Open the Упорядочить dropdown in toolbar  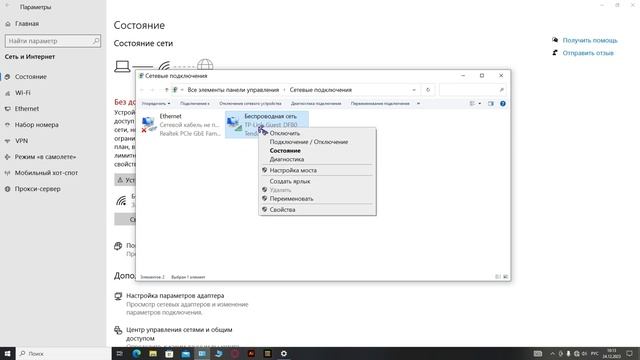[x=156, y=104]
